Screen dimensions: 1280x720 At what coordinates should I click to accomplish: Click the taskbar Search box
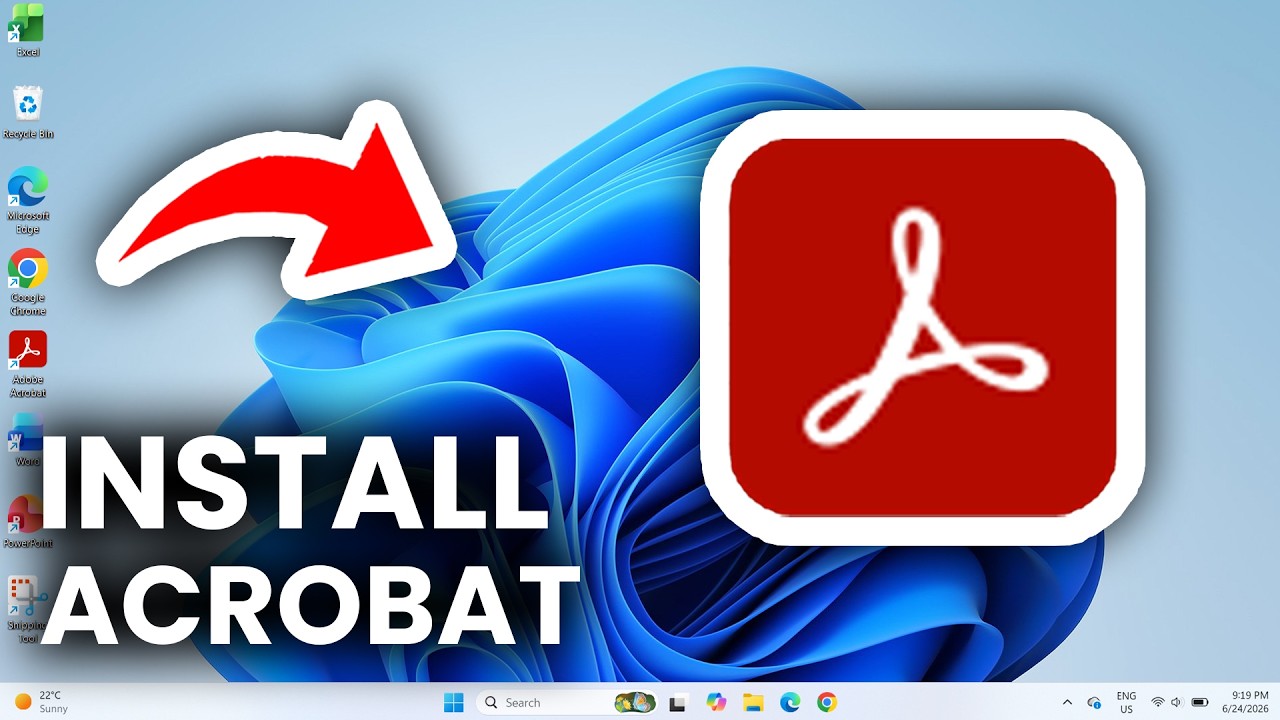tap(567, 702)
